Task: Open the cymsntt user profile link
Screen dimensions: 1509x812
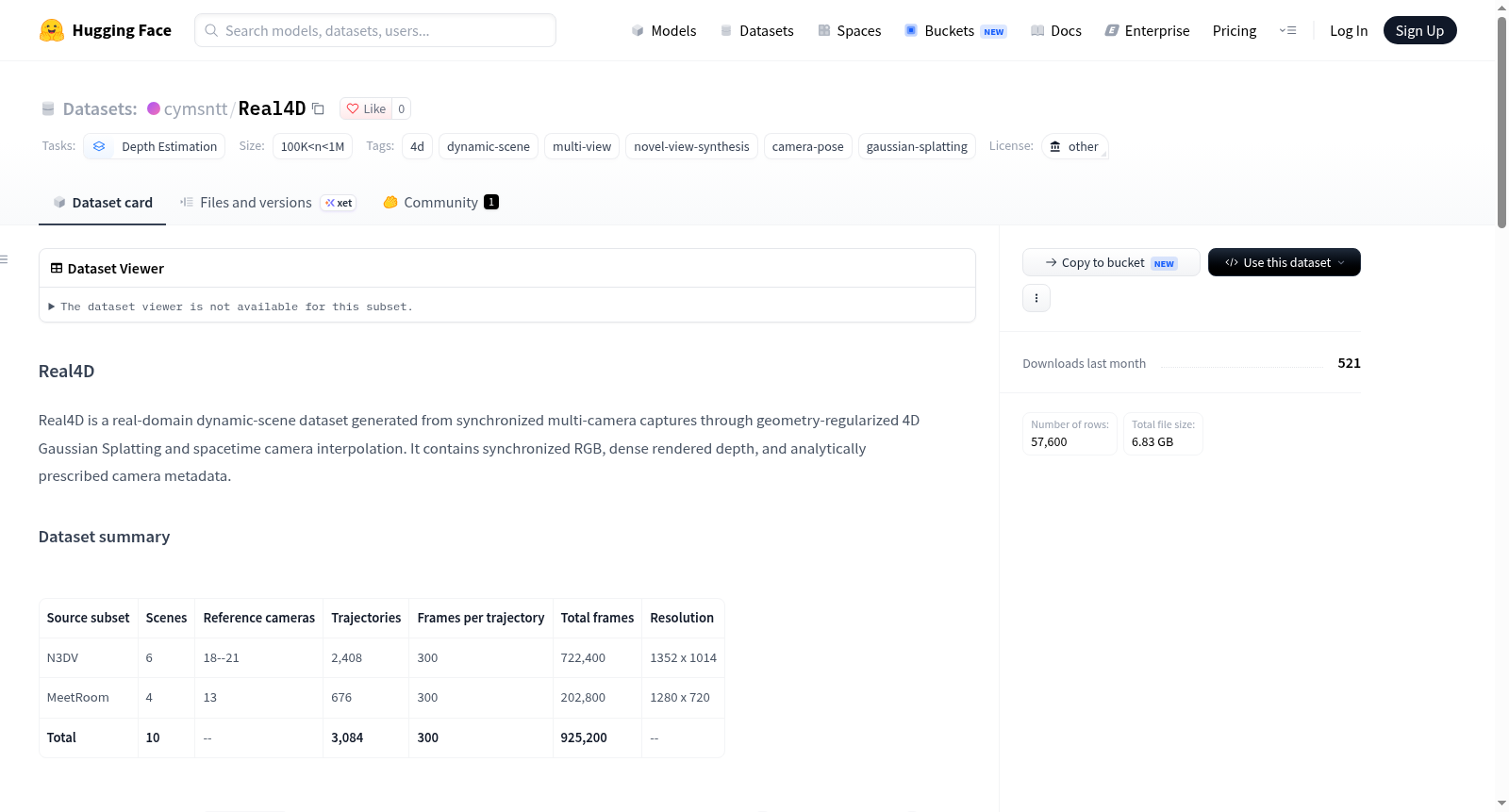Action: pos(195,109)
